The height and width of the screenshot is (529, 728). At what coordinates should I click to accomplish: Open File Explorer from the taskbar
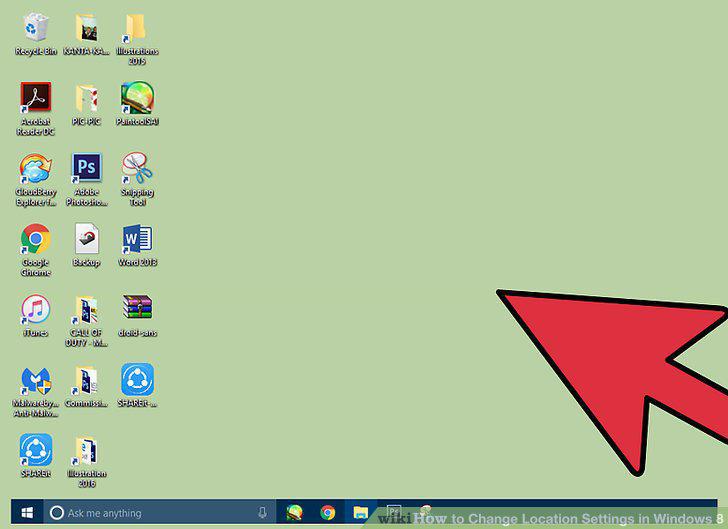coord(361,513)
